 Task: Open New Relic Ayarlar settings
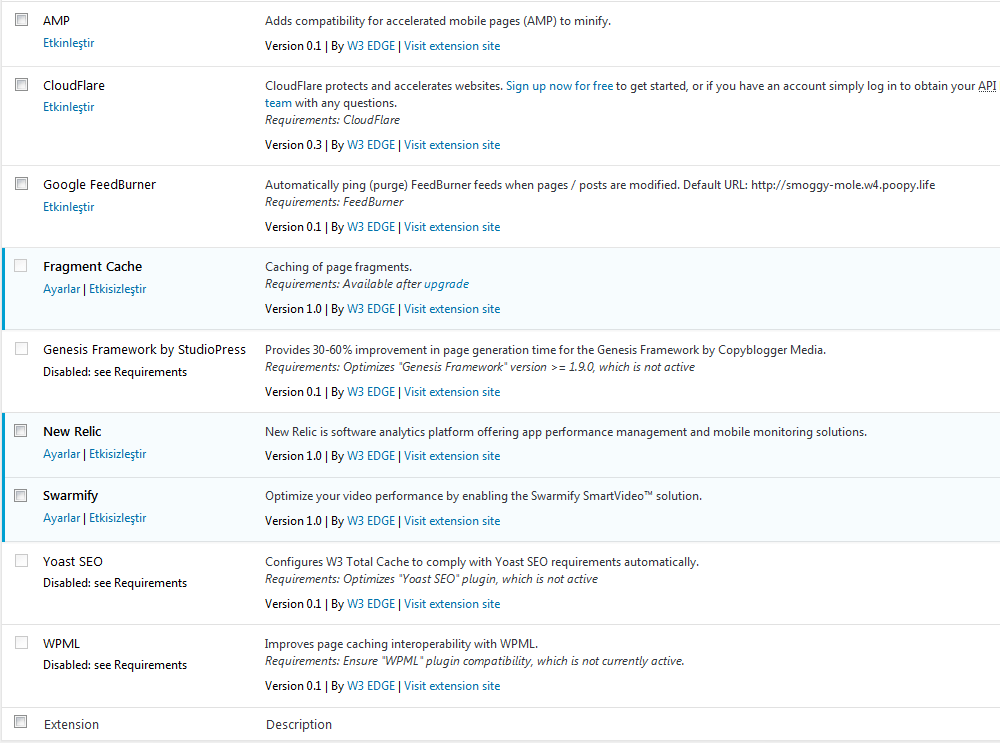61,454
